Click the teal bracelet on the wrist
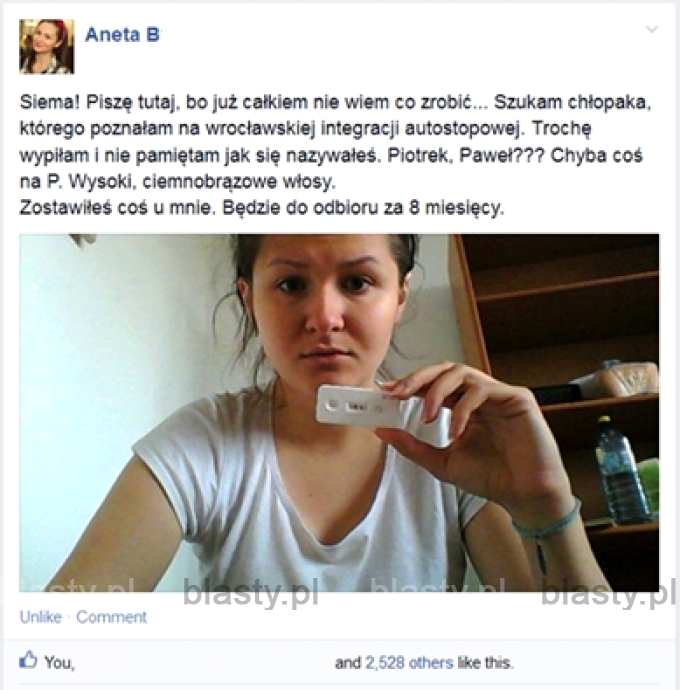680x690 pixels. 548,524
